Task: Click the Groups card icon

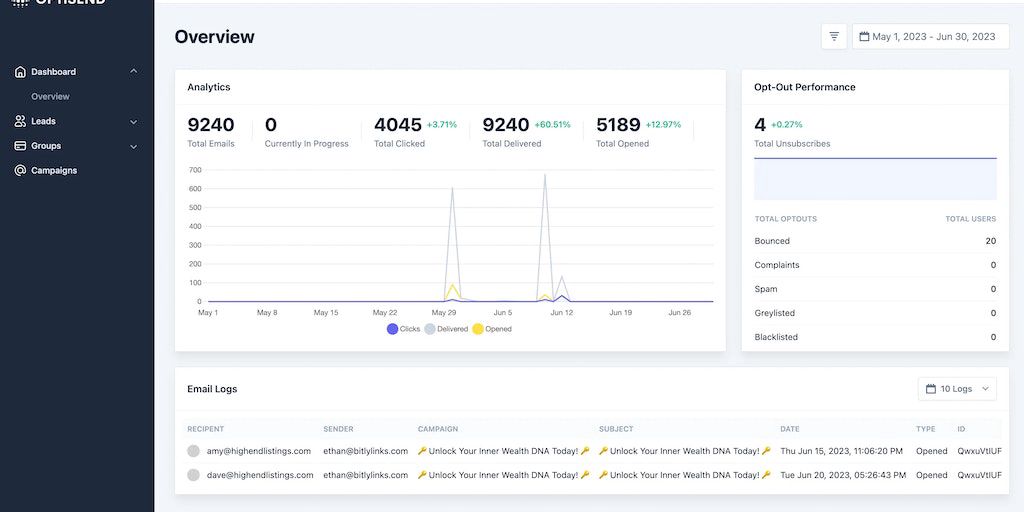Action: pyautogui.click(x=20, y=146)
